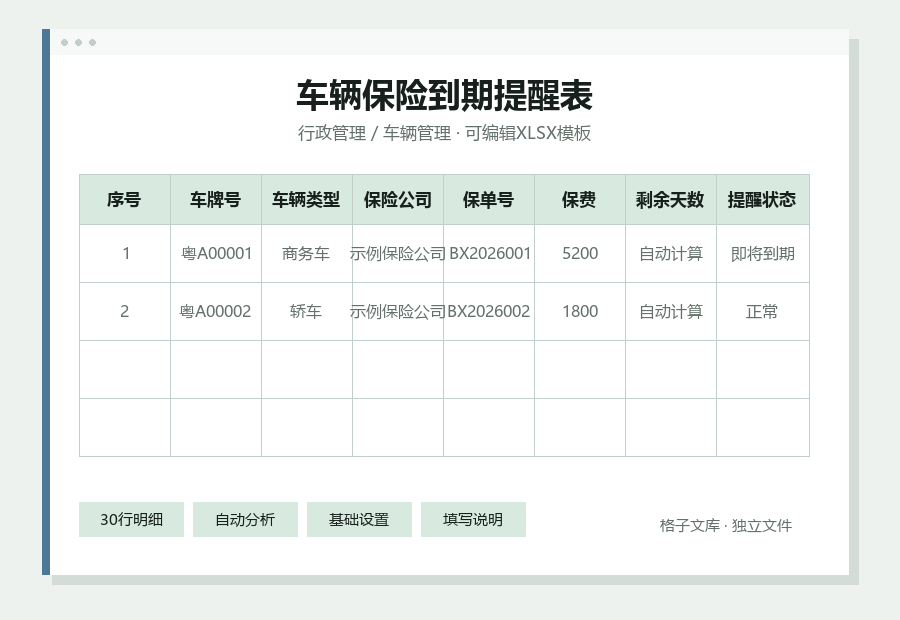This screenshot has width=900, height=620.
Task: Click plate number 粤A00001
Action: click(216, 253)
